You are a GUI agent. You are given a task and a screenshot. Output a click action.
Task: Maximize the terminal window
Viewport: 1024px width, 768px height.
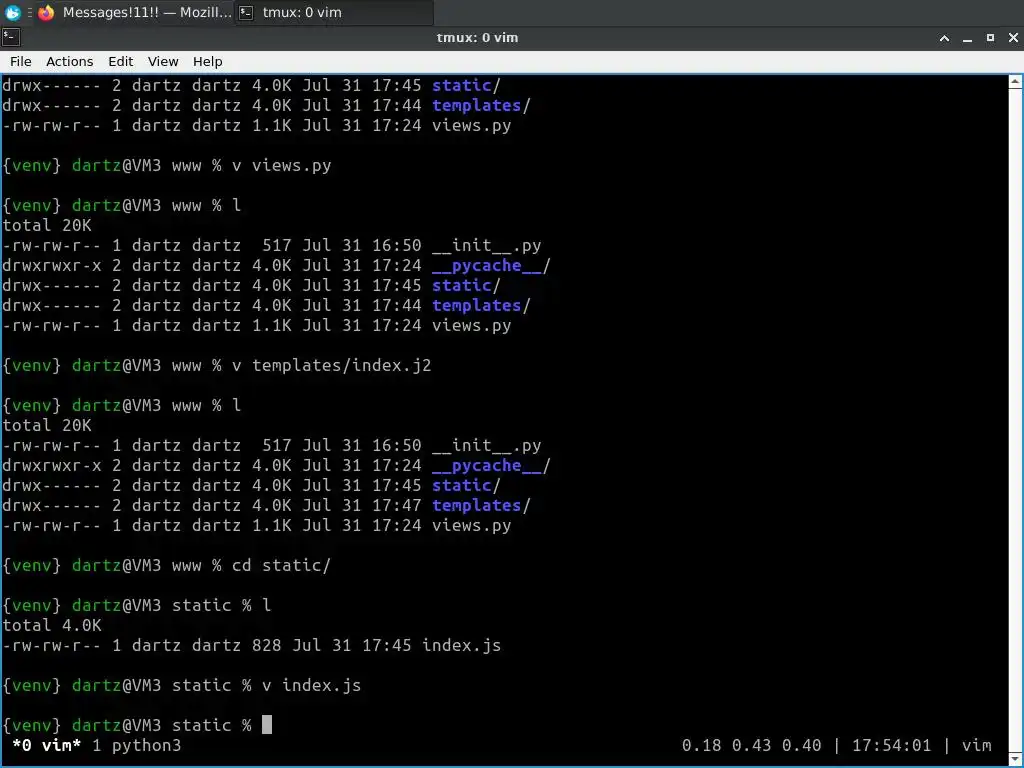click(x=990, y=38)
